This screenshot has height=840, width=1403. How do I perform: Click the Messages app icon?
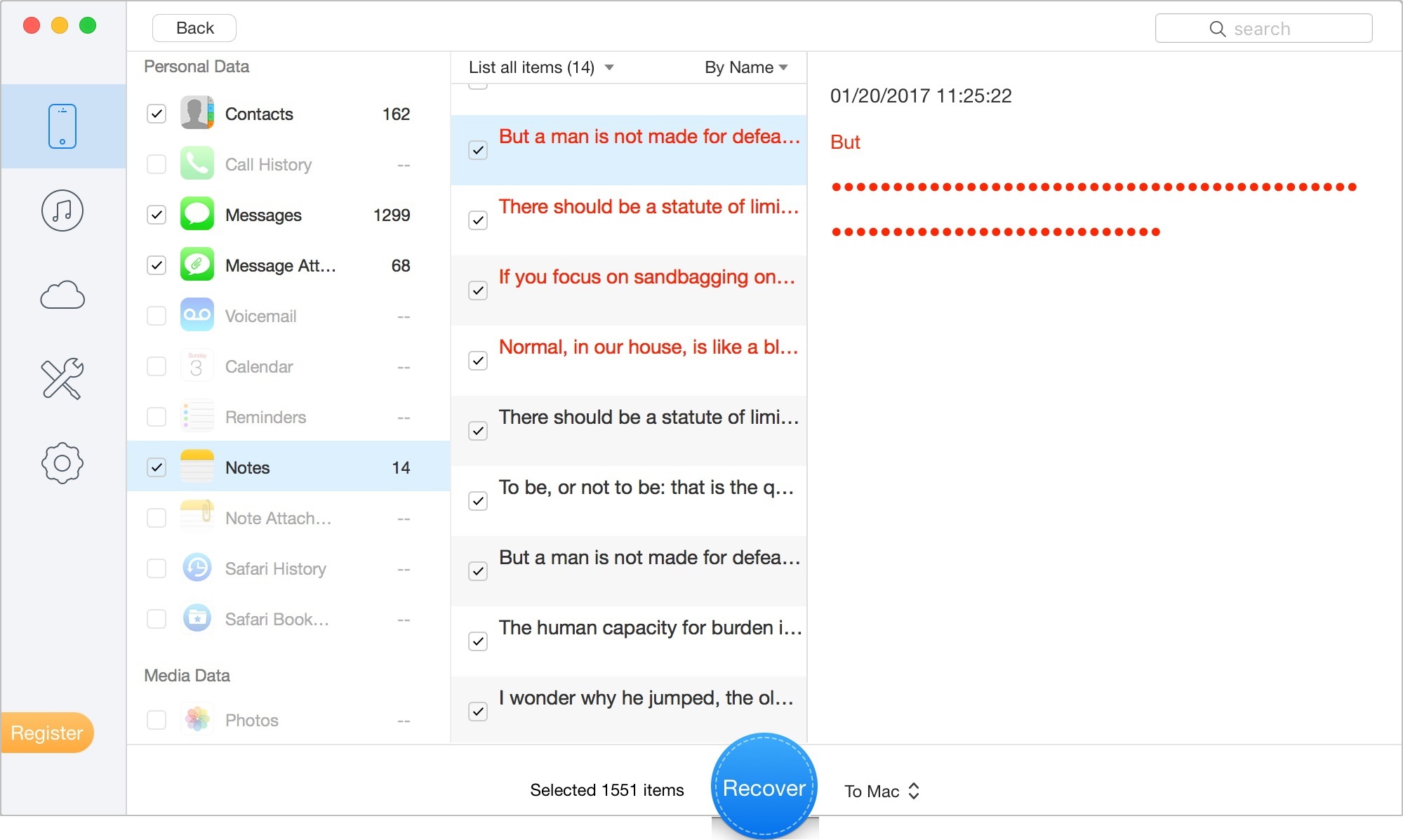(196, 215)
